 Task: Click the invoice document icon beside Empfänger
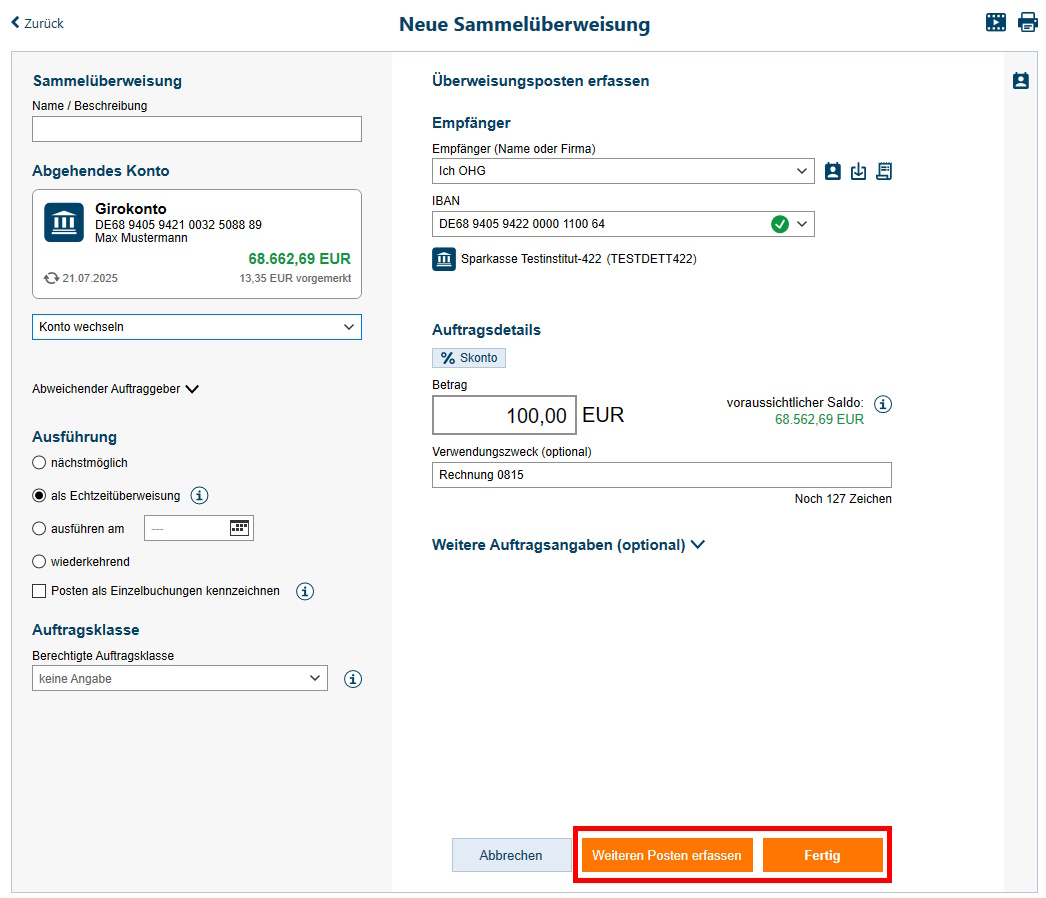coord(883,171)
